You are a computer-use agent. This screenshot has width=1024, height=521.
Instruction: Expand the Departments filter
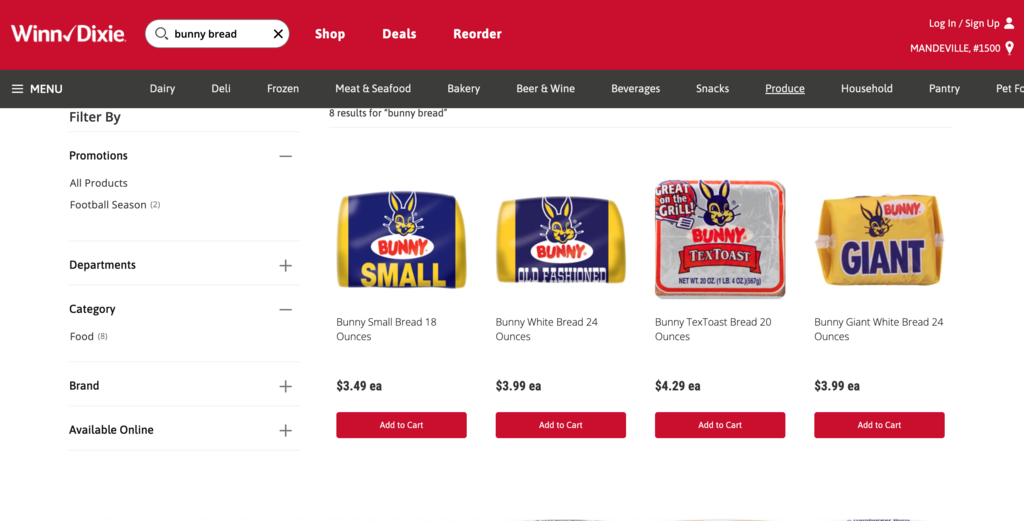pyautogui.click(x=285, y=265)
